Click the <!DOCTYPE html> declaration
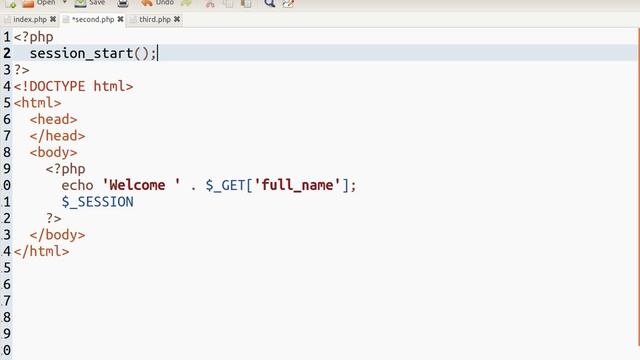 [x=73, y=86]
